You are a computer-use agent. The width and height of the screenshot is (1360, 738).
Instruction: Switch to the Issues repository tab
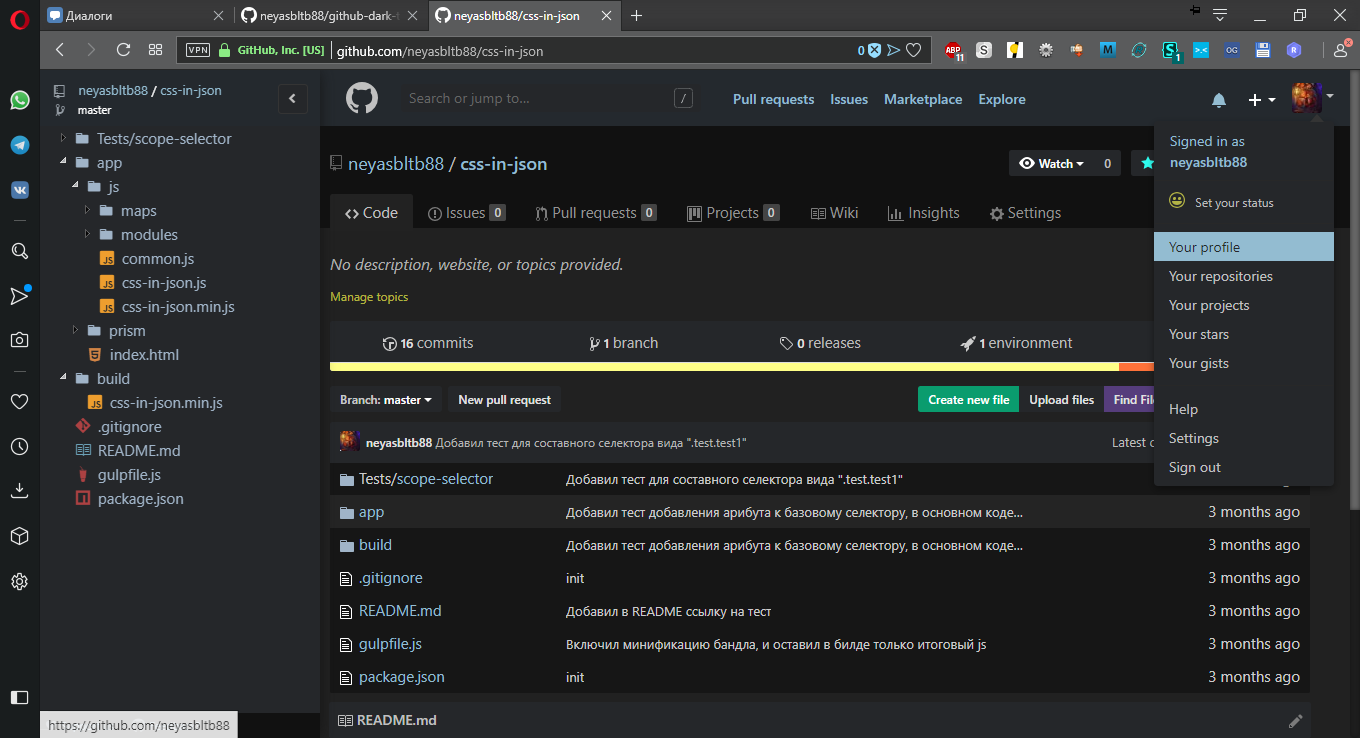pos(466,213)
